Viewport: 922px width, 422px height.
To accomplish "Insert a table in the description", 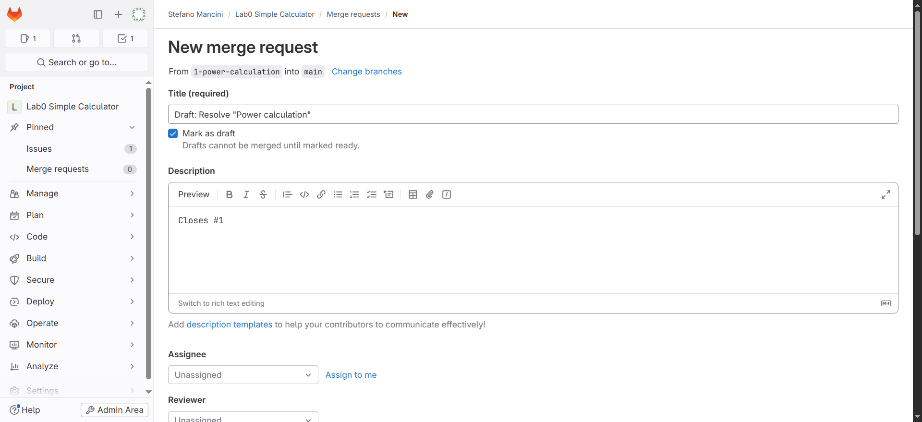I will pyautogui.click(x=412, y=194).
